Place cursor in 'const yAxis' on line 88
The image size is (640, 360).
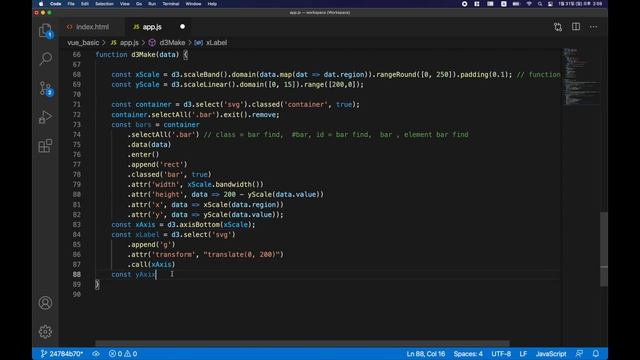pos(133,275)
